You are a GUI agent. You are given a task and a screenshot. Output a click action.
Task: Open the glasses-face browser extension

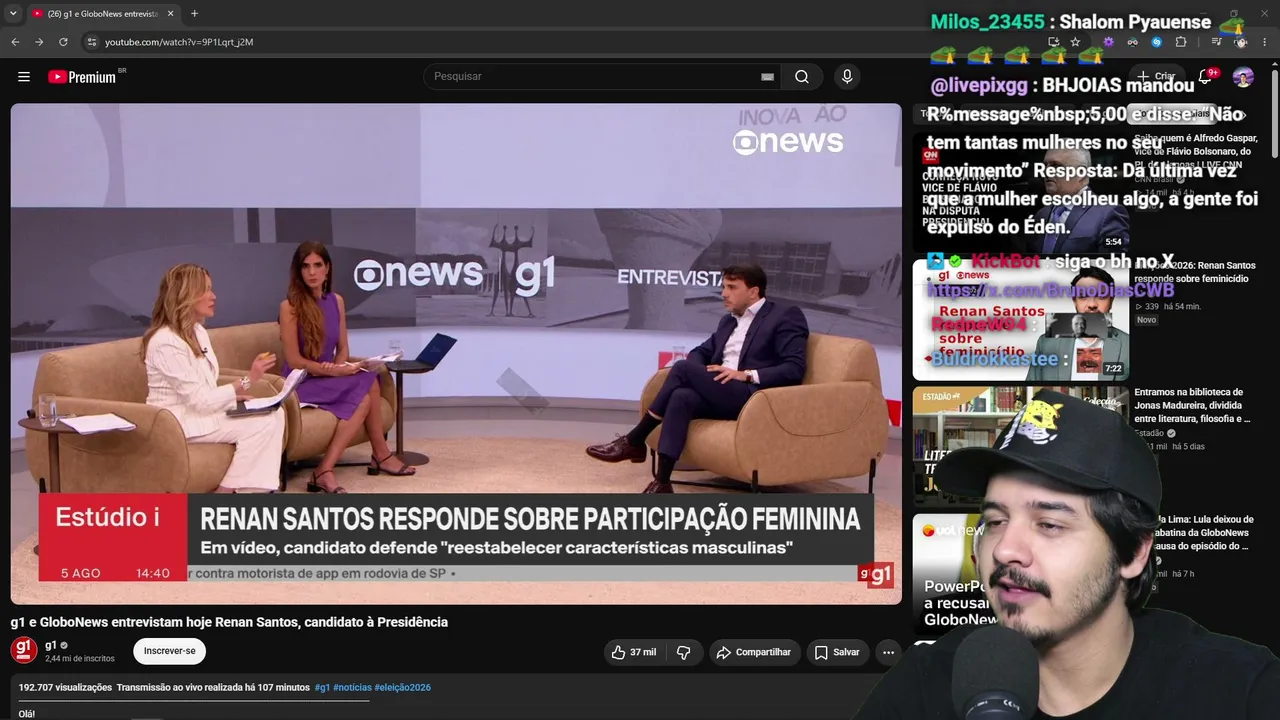(1132, 42)
